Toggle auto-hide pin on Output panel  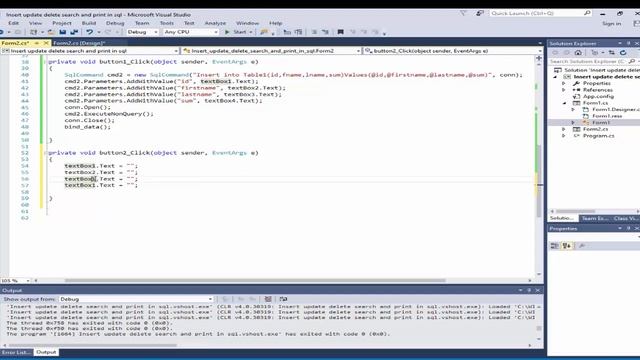(529, 290)
